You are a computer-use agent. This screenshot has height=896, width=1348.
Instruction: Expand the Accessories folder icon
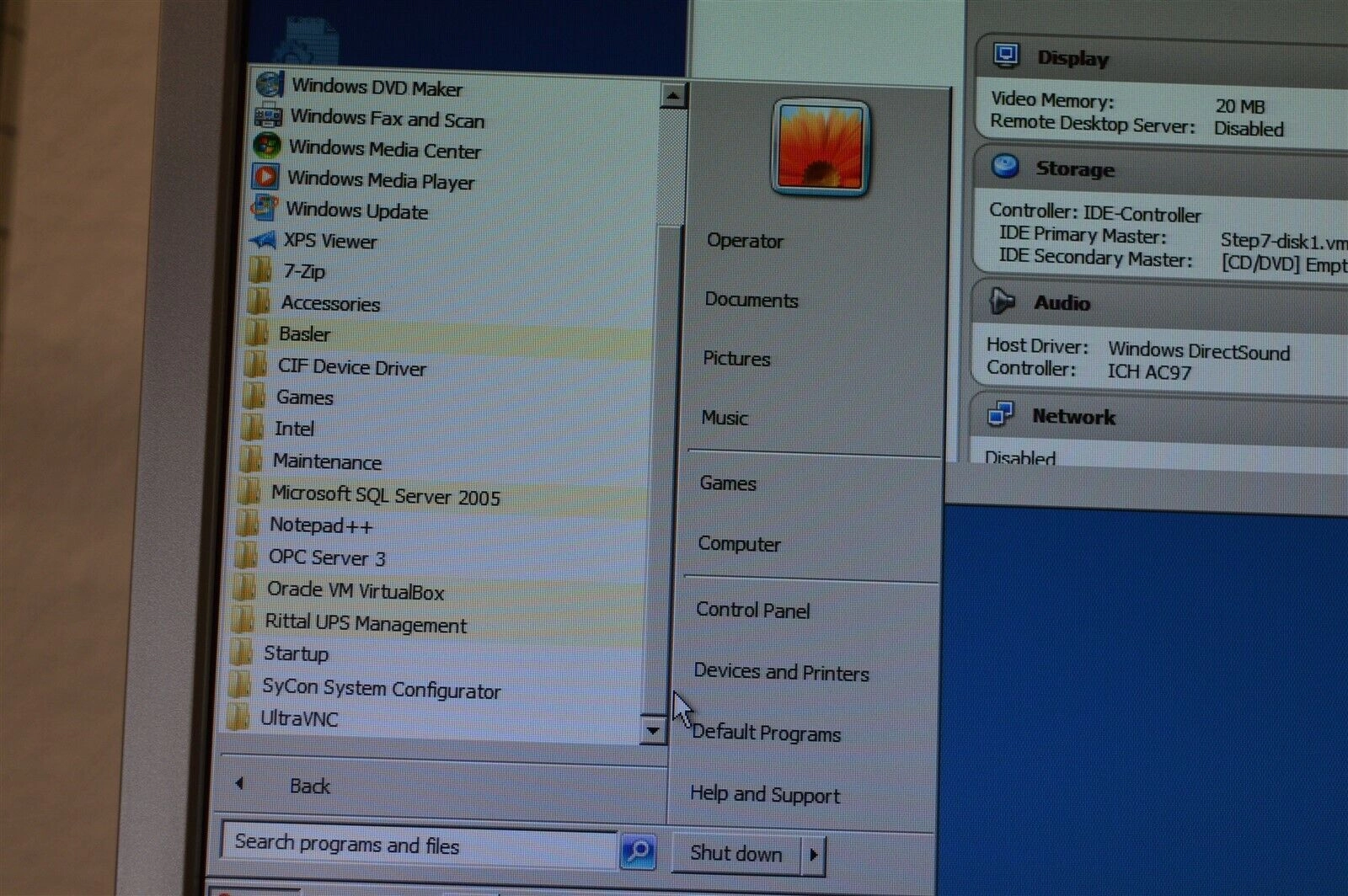(259, 301)
